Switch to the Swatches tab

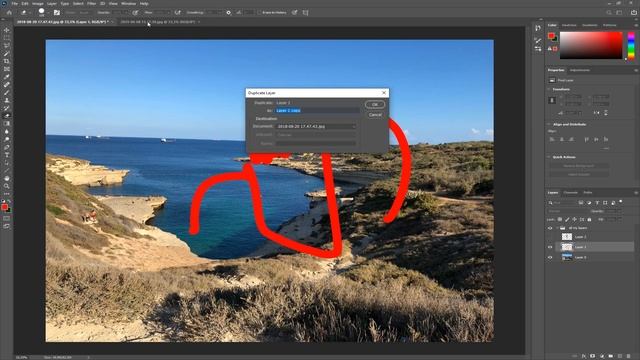(x=569, y=25)
